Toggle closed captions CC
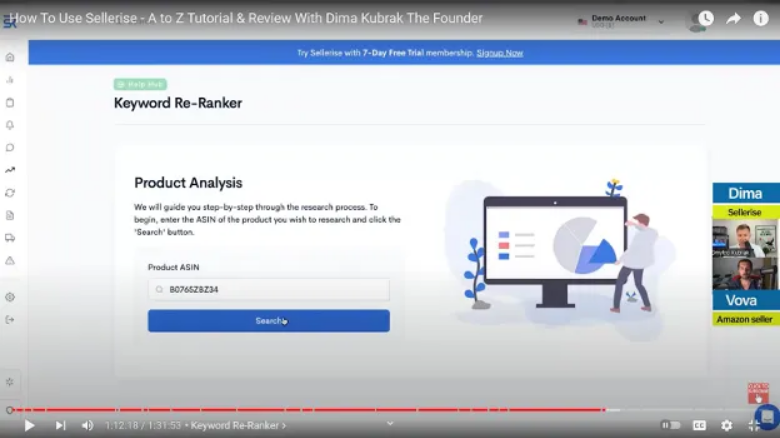The image size is (780, 438). (x=699, y=425)
